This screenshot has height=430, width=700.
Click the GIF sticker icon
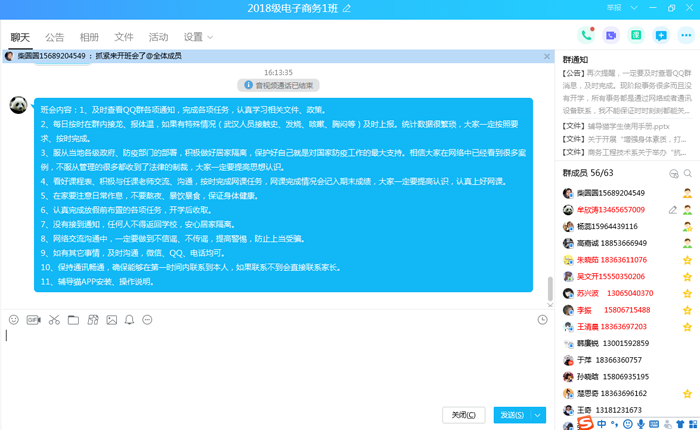33,320
